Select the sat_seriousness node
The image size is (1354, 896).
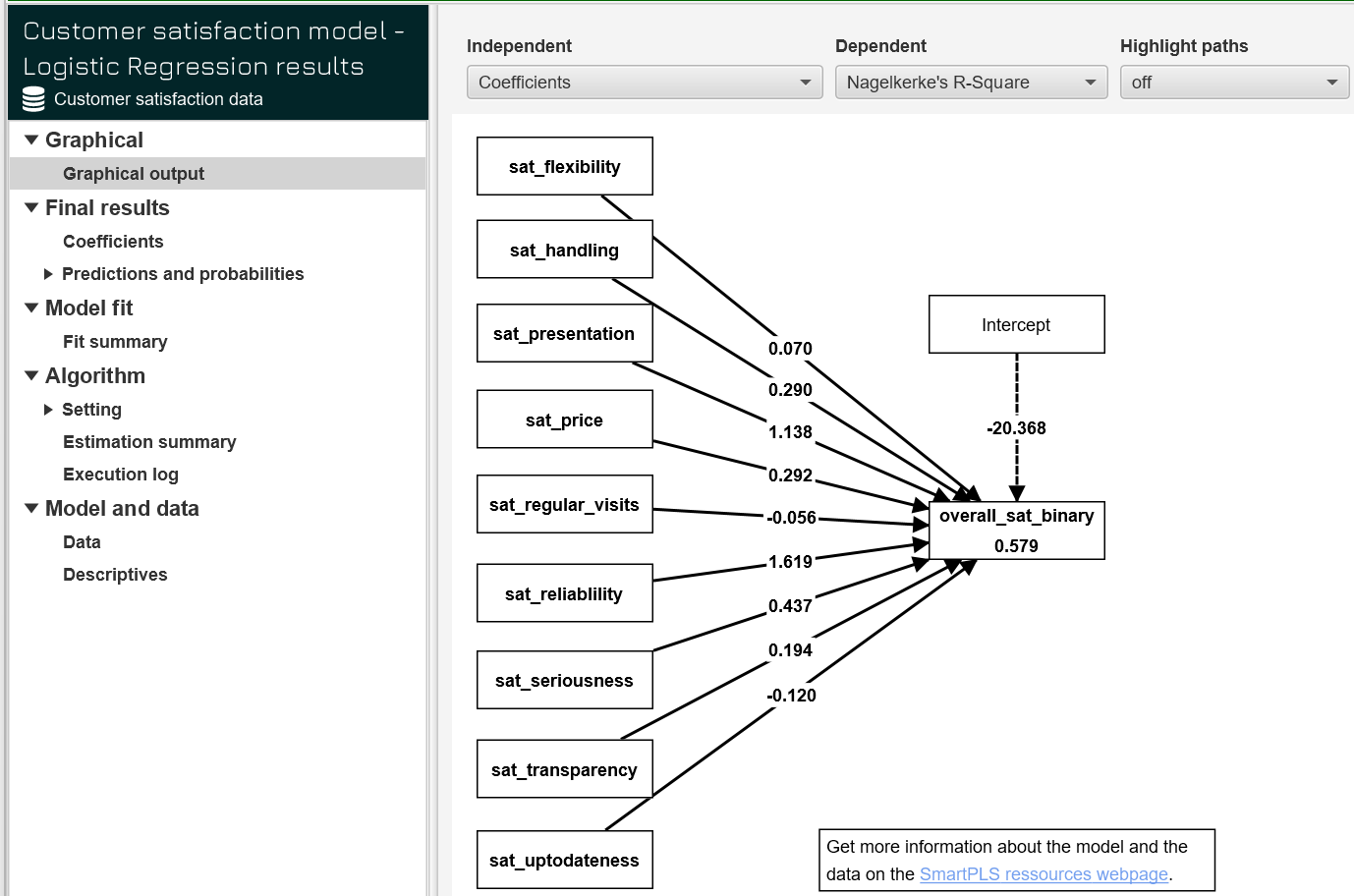click(x=565, y=680)
